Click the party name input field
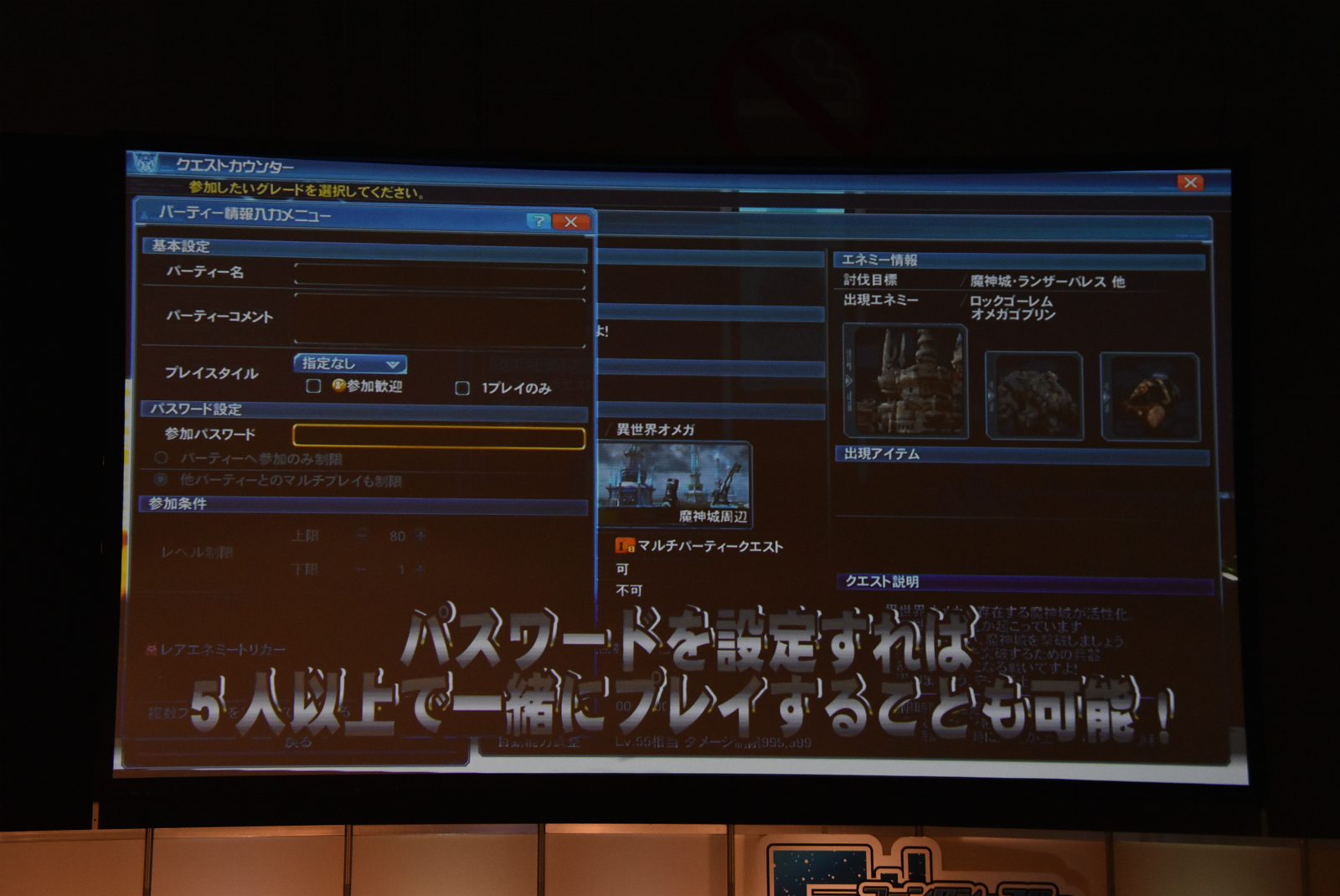 click(x=440, y=276)
